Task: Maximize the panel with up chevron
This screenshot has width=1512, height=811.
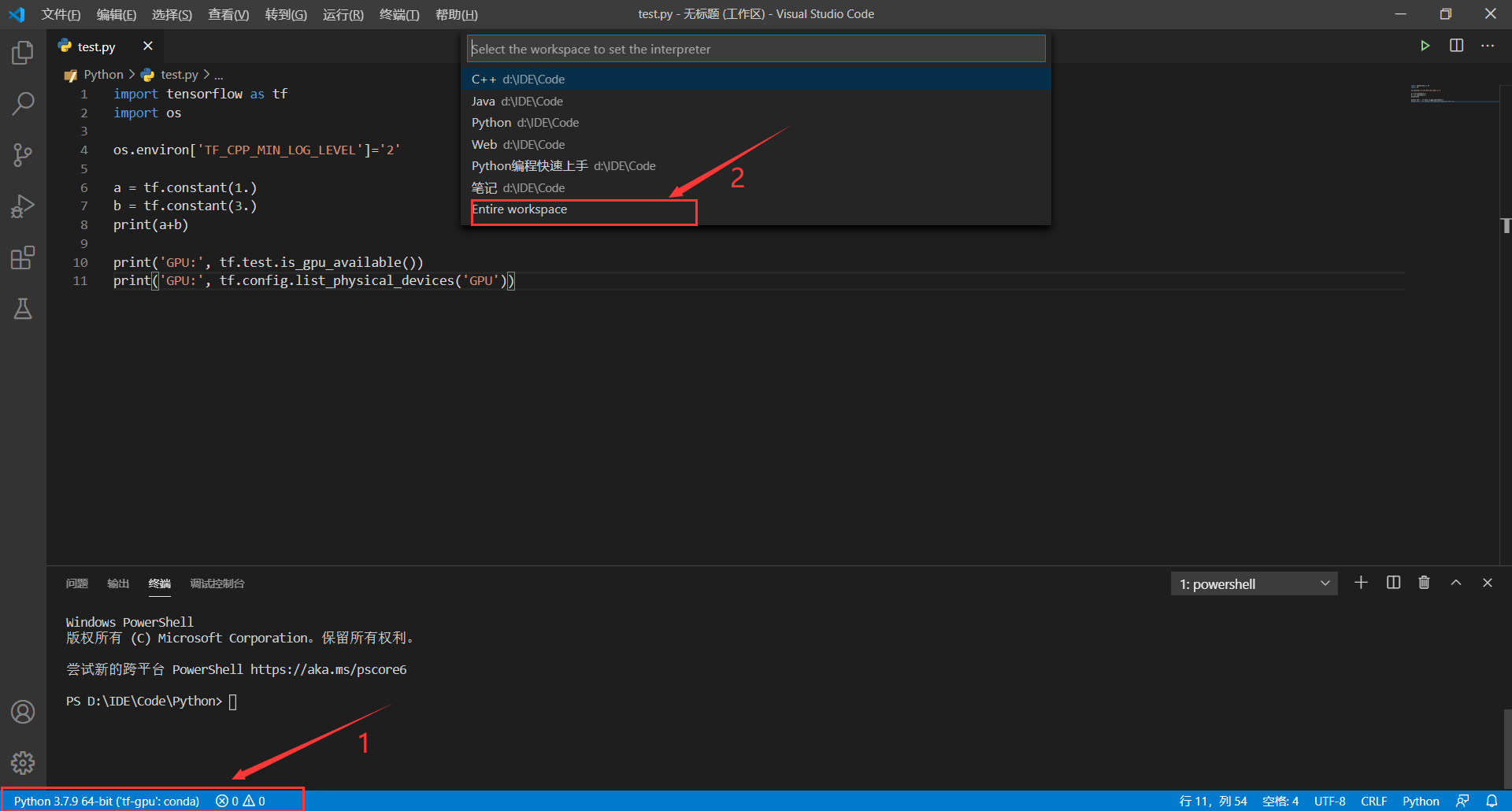Action: tap(1456, 583)
